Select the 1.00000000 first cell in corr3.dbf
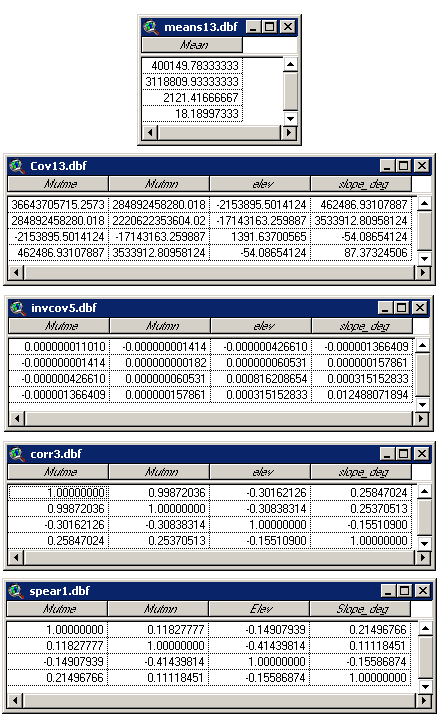439x714 pixels. pos(58,493)
